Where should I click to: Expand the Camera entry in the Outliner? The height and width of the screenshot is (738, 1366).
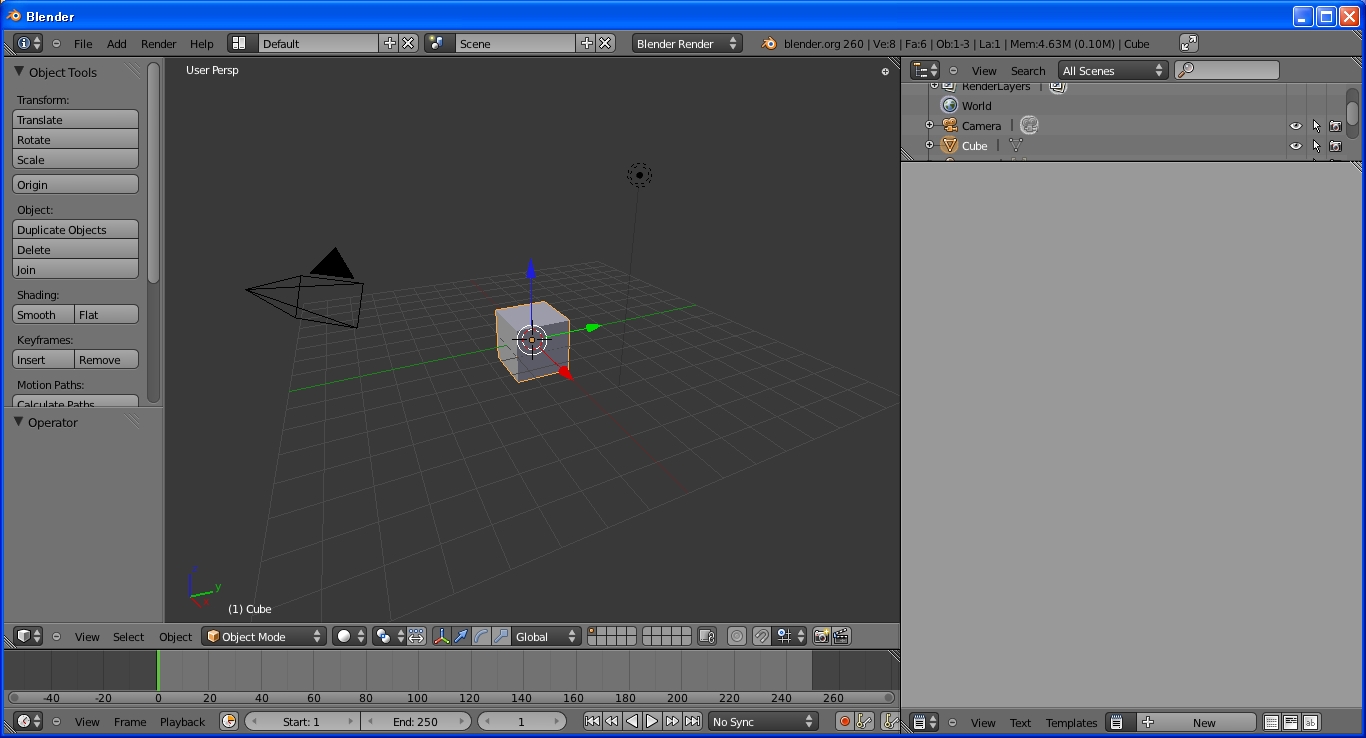tap(930, 125)
